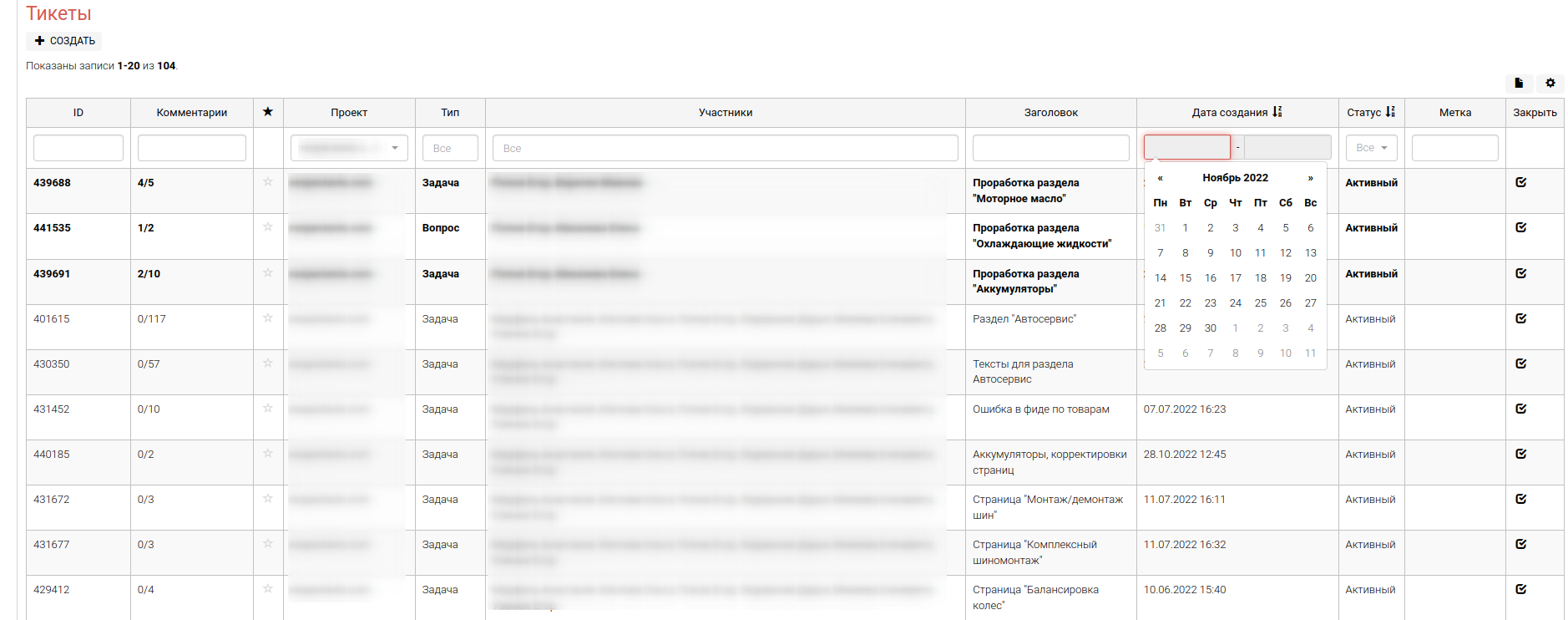Click the Ноябрь 2022 calendar title
This screenshot has height=620, width=1568.
tap(1235, 178)
